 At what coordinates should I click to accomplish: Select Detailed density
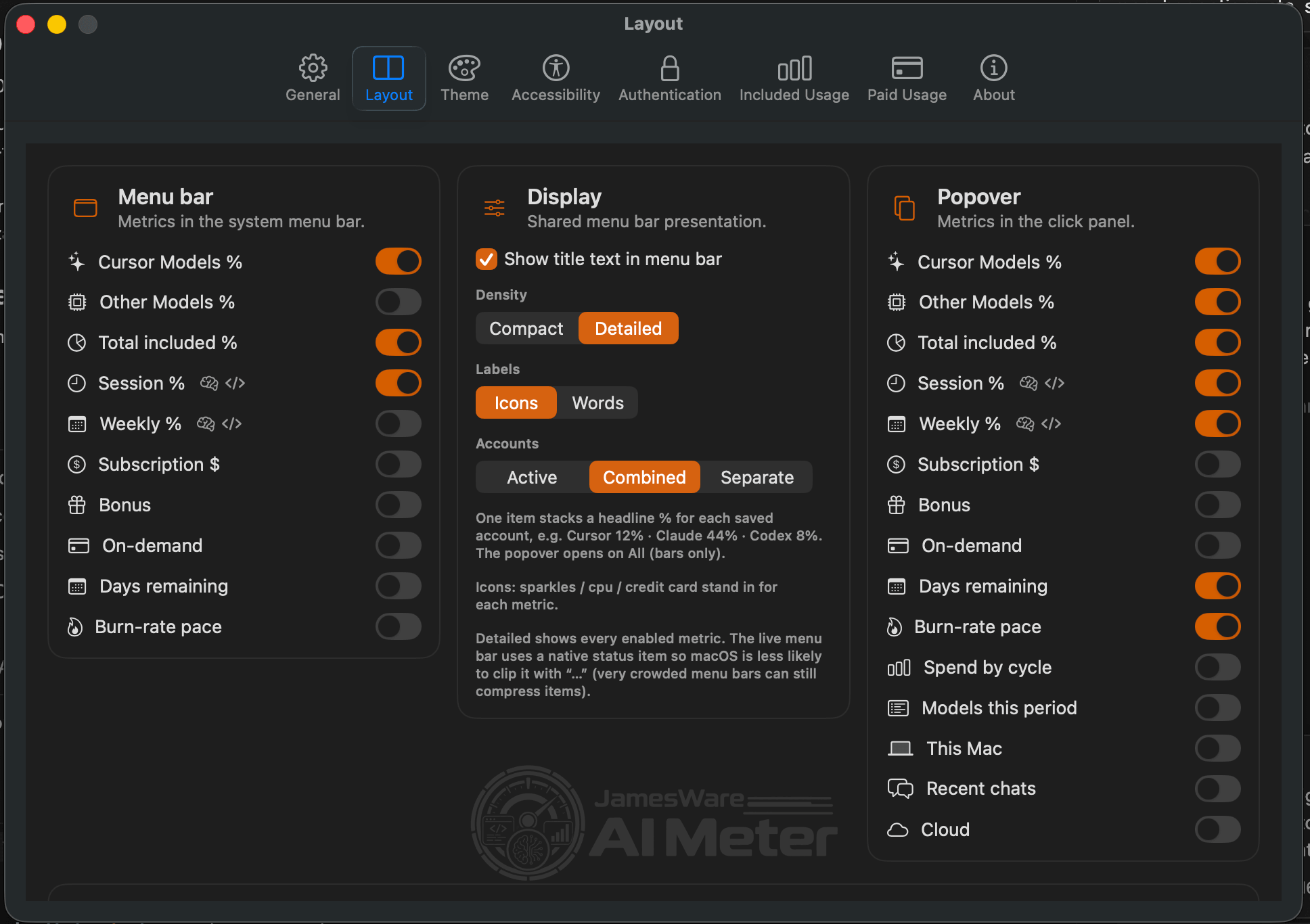[x=629, y=329]
